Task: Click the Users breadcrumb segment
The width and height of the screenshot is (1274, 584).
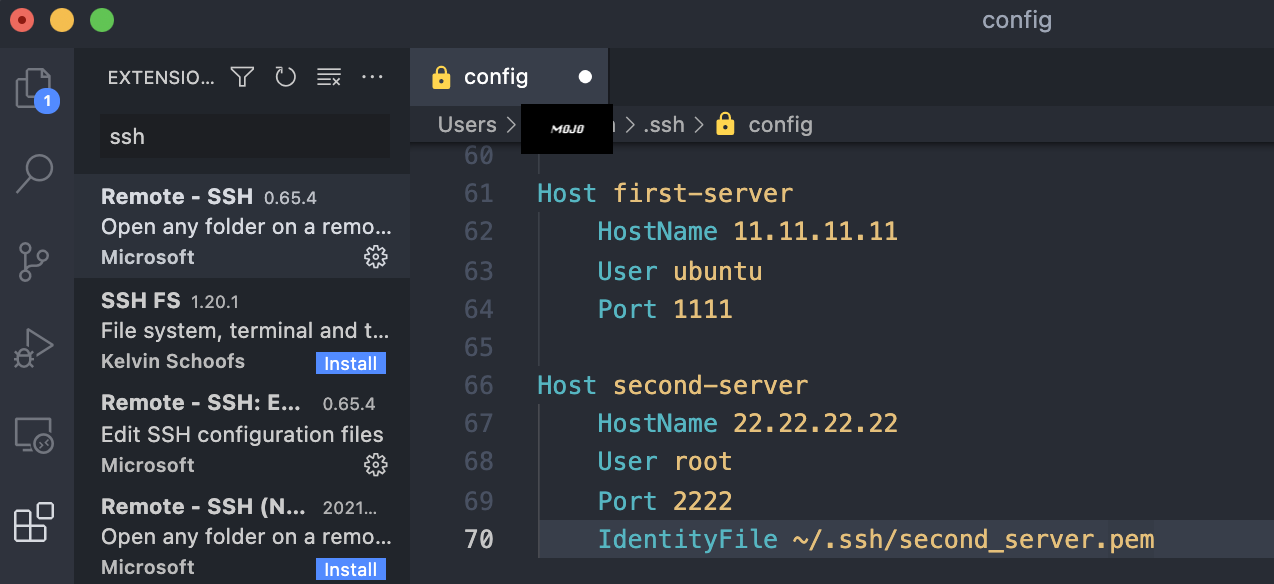Action: [467, 125]
